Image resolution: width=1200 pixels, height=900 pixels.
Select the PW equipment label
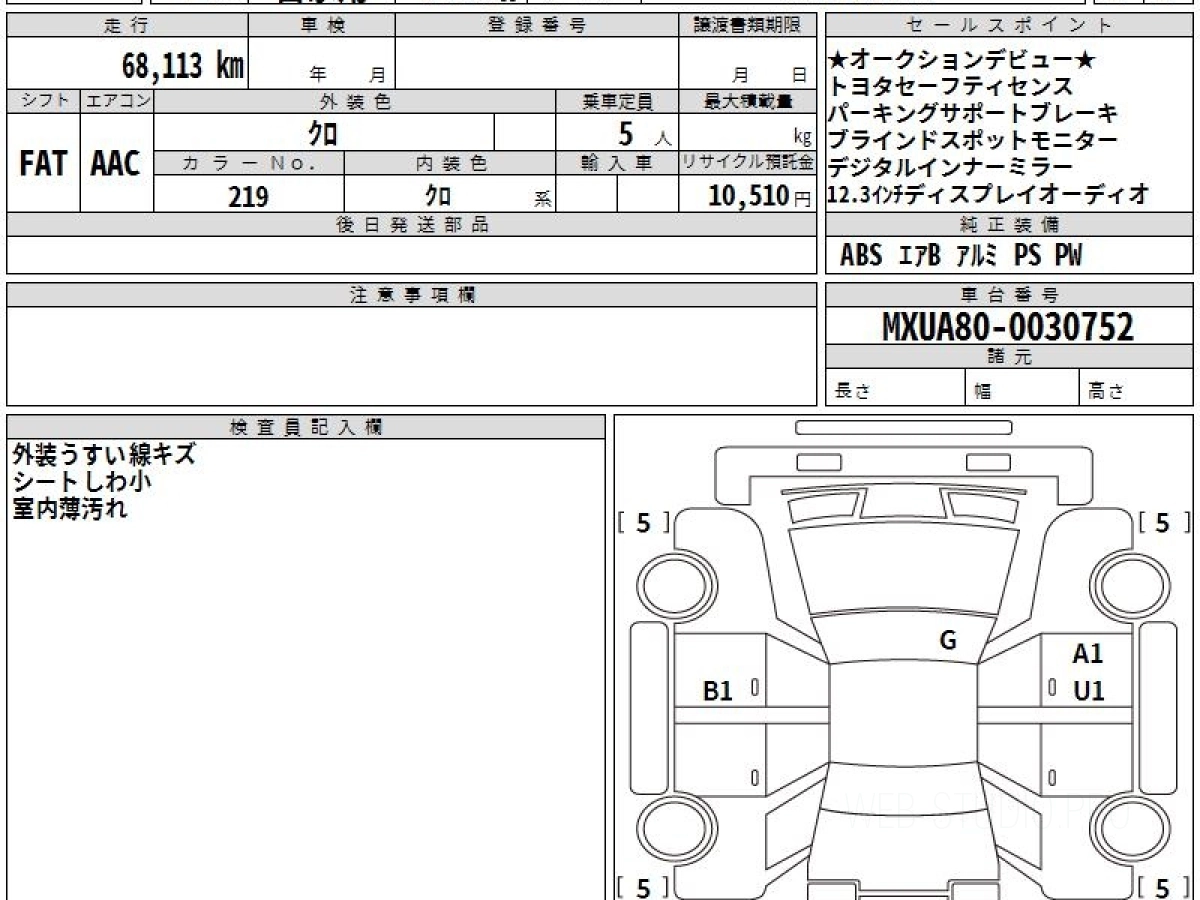click(1068, 256)
